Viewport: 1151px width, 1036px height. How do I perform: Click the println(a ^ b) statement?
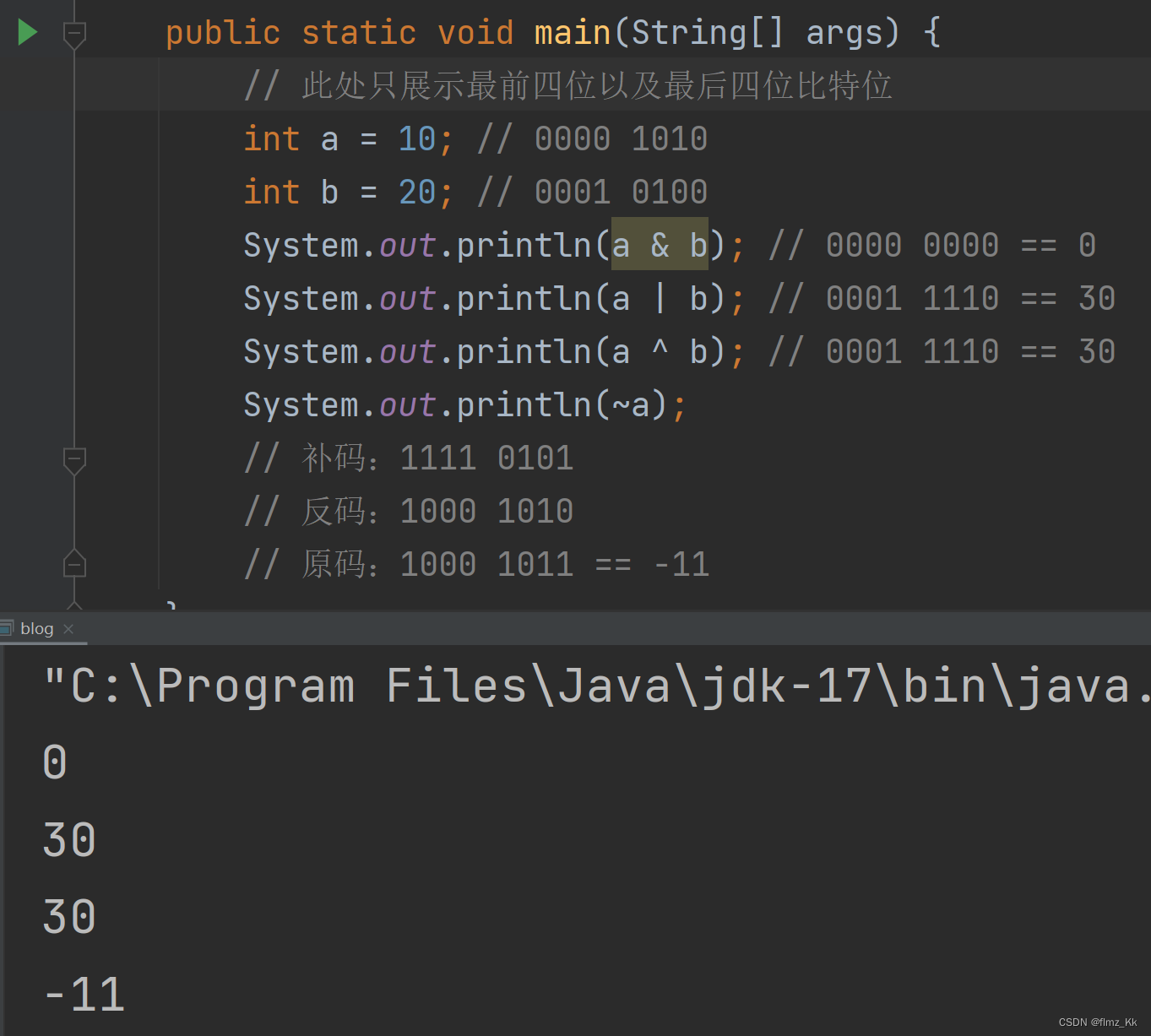tap(494, 352)
